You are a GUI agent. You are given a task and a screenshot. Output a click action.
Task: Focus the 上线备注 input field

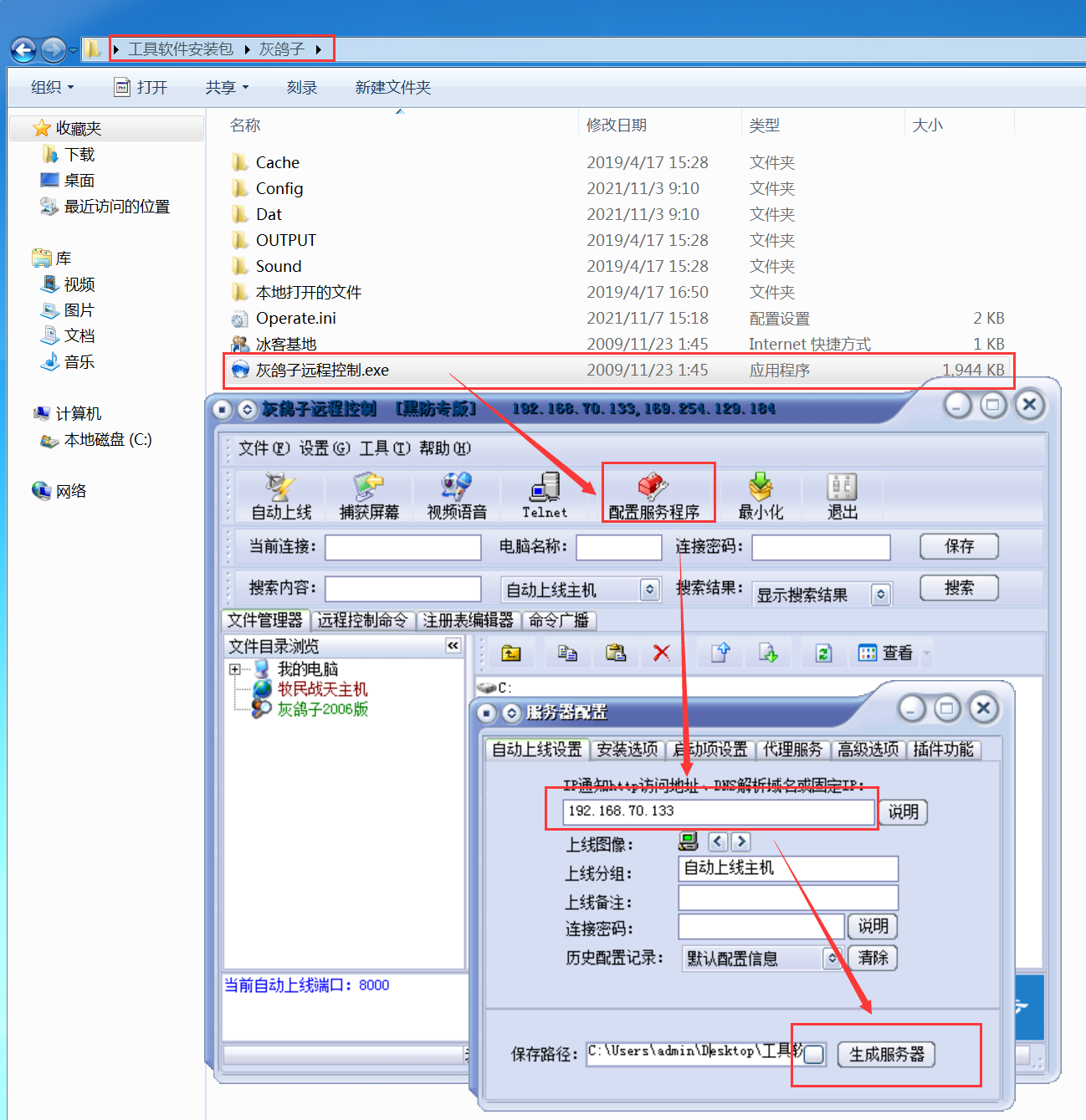point(788,898)
